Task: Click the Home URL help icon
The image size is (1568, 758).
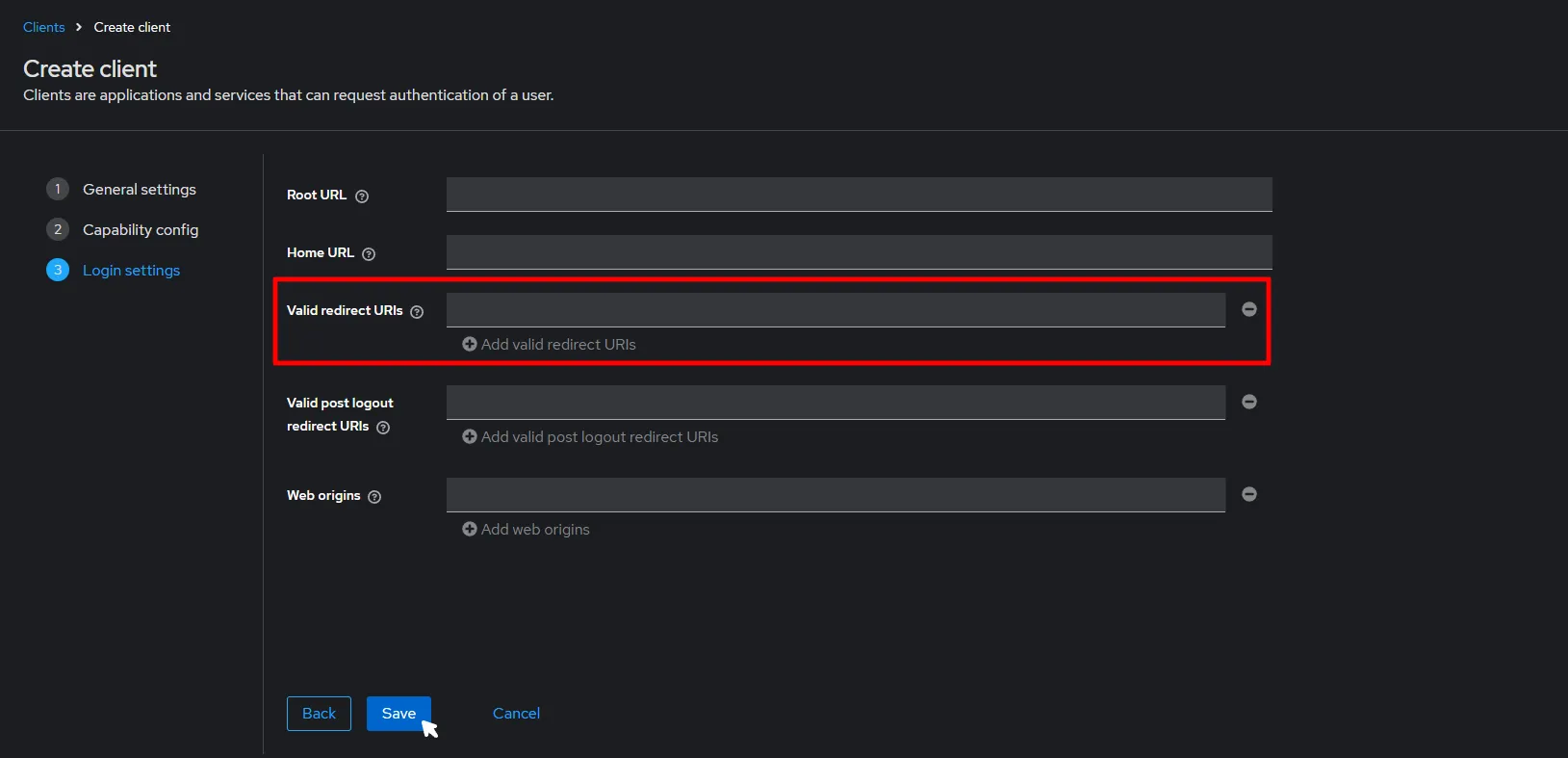Action: point(369,254)
